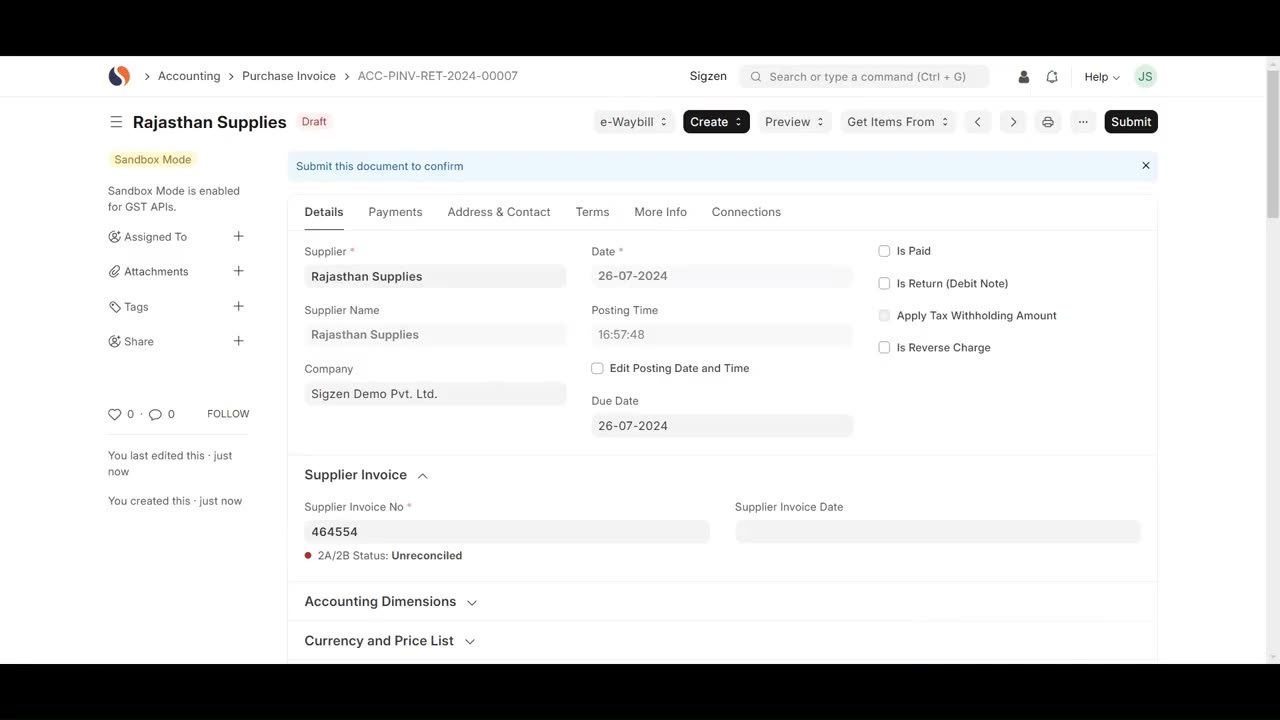Switch to the Payments tab
Viewport: 1280px width, 720px height.
[395, 212]
